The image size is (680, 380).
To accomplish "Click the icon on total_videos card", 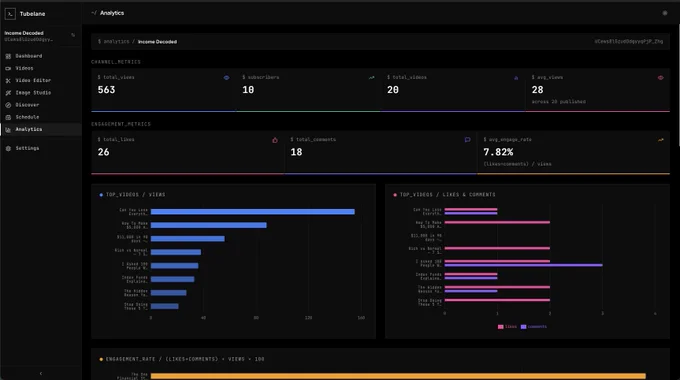I will (x=516, y=78).
